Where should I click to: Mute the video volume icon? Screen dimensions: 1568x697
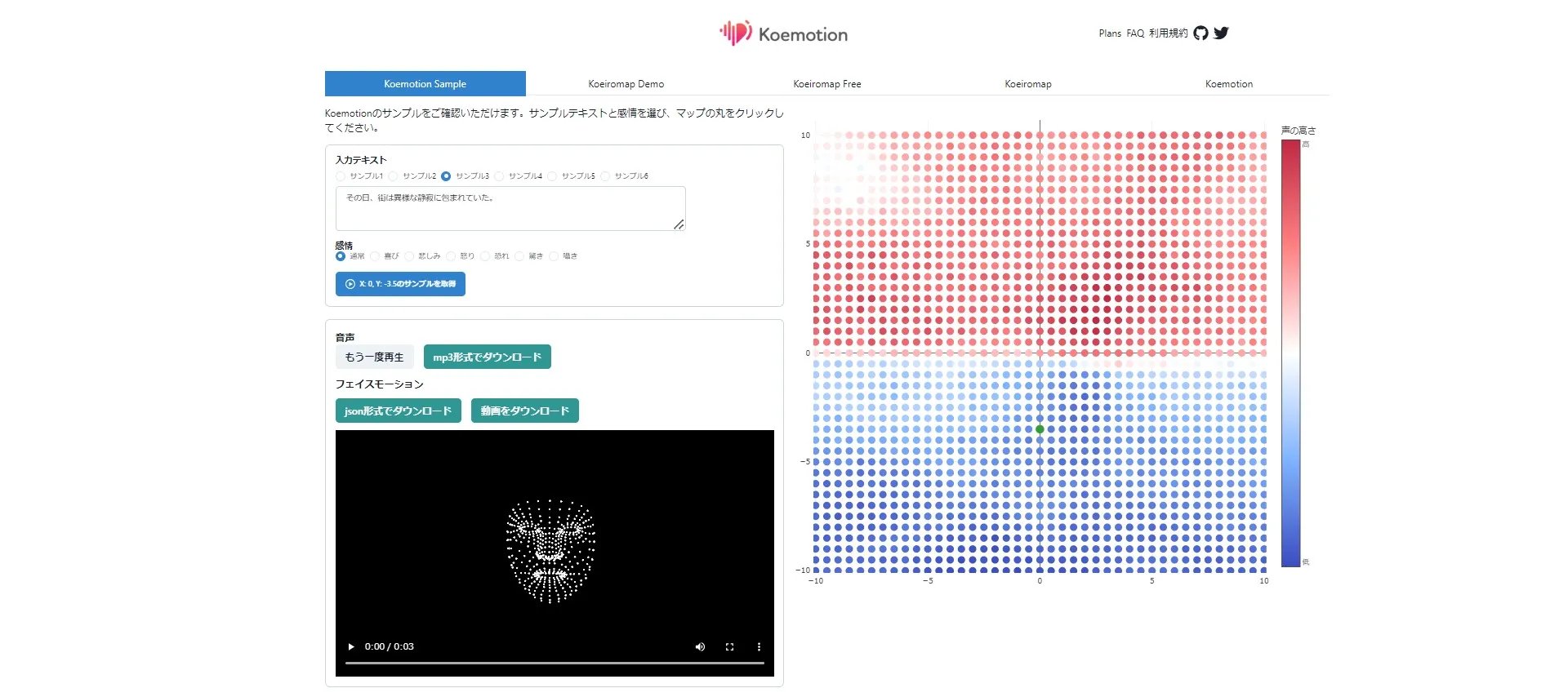(x=700, y=646)
